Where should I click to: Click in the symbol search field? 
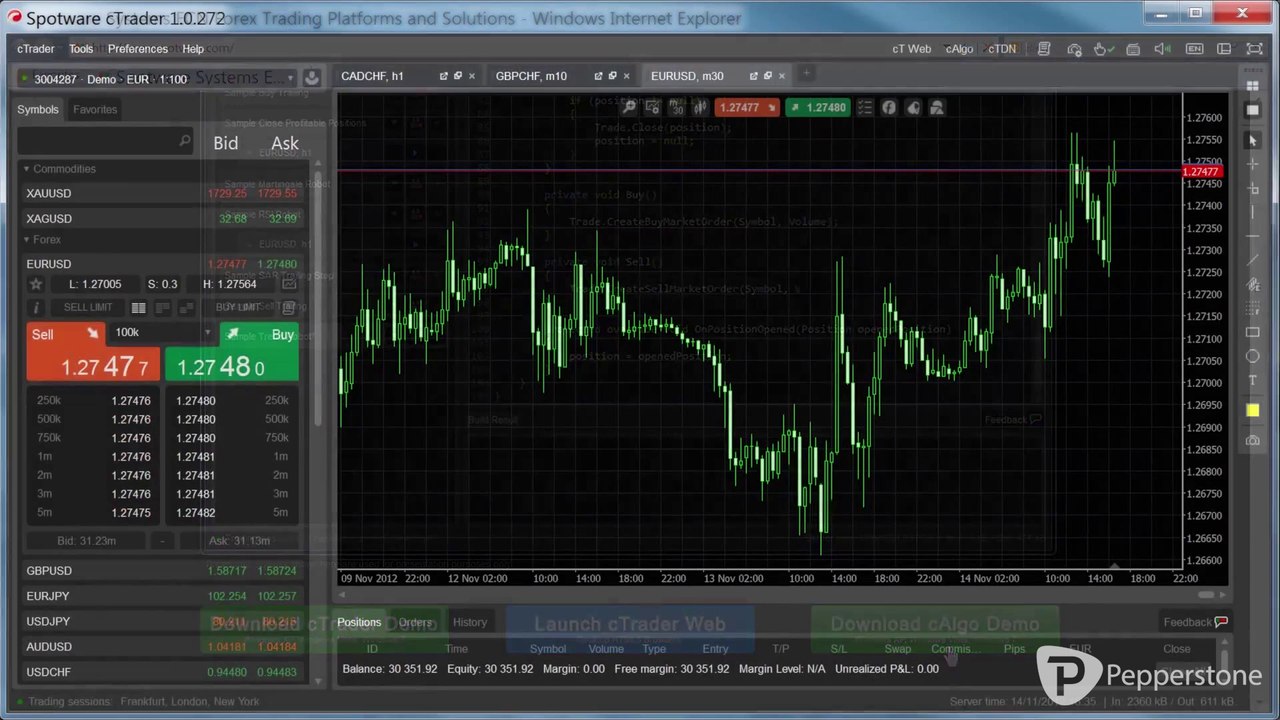click(x=105, y=141)
